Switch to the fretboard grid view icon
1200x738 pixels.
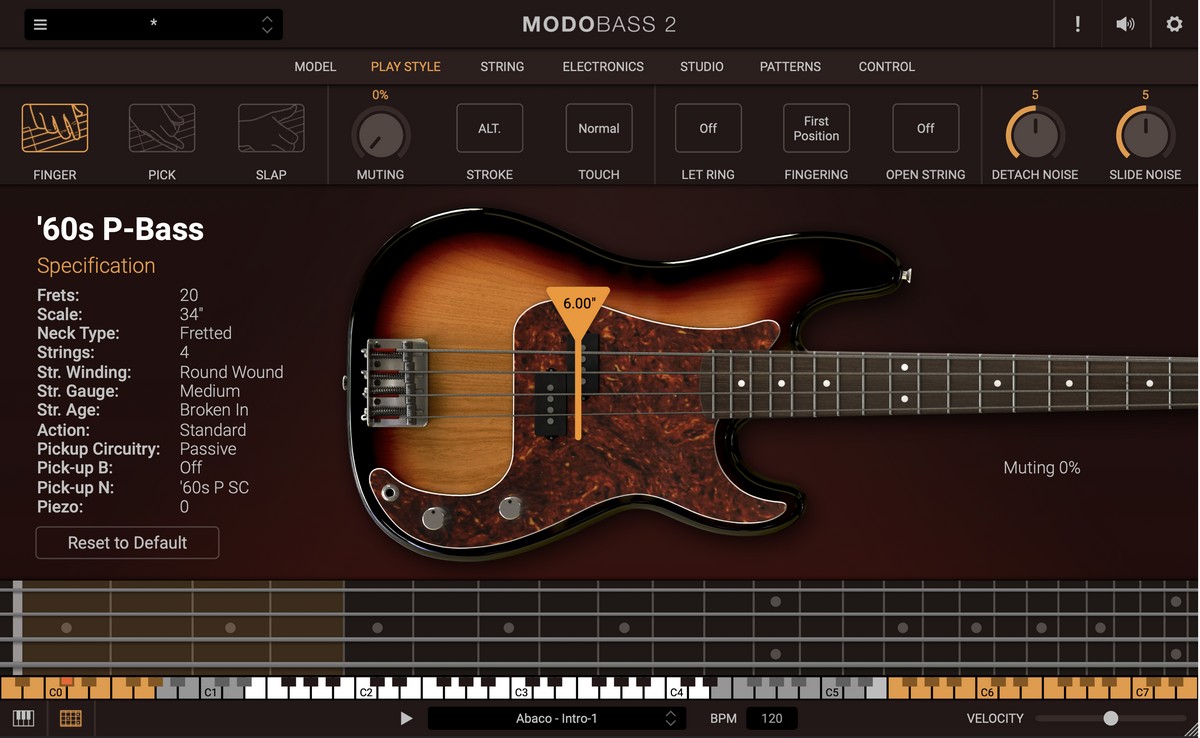[71, 718]
